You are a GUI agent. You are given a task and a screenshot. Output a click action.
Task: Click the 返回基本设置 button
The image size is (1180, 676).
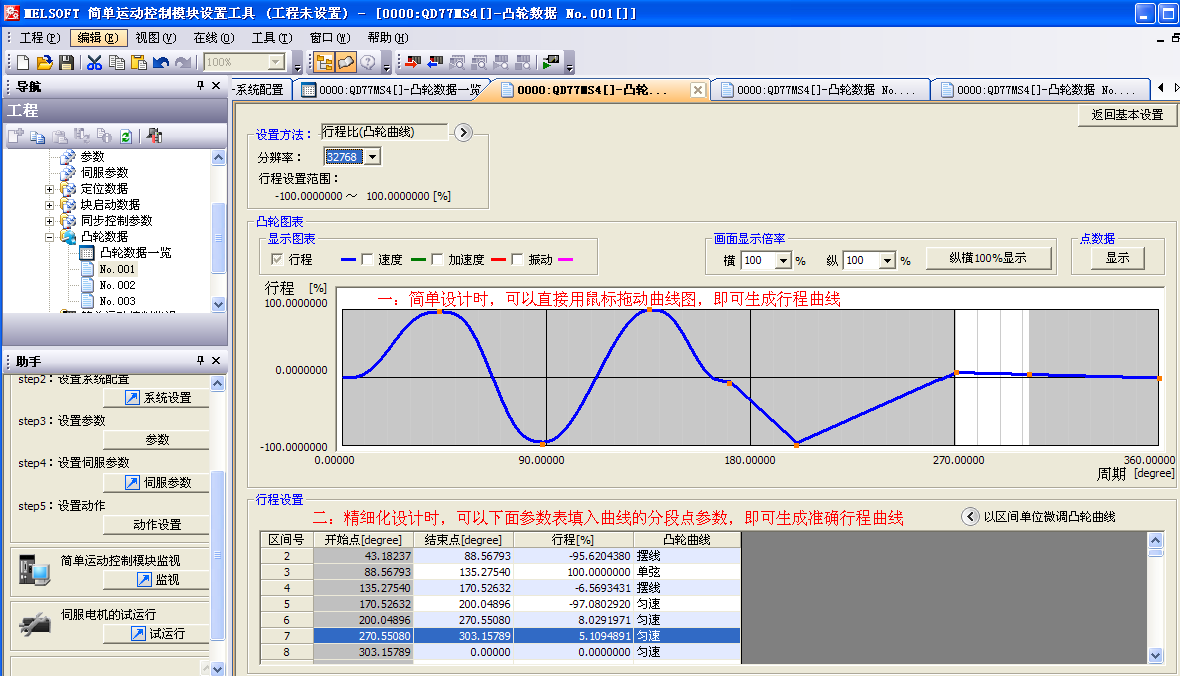[1127, 115]
